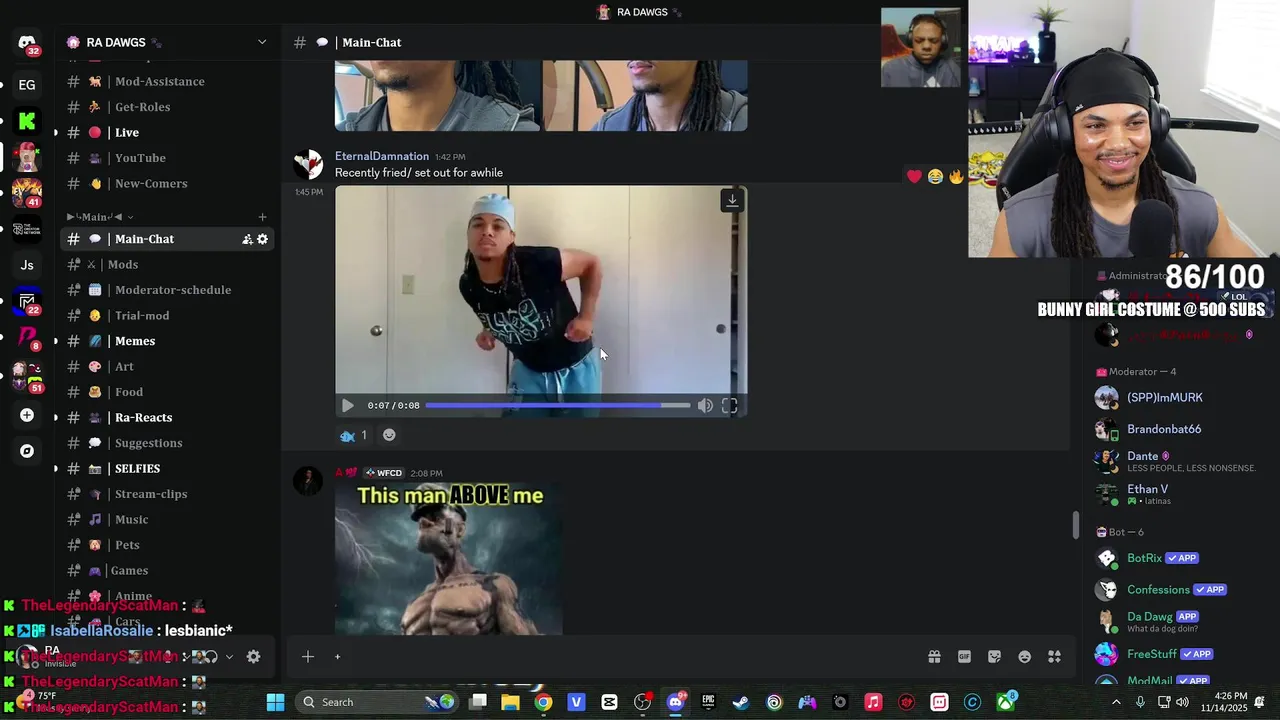The image size is (1280, 720).
Task: Open Music channel
Action: coord(167,519)
